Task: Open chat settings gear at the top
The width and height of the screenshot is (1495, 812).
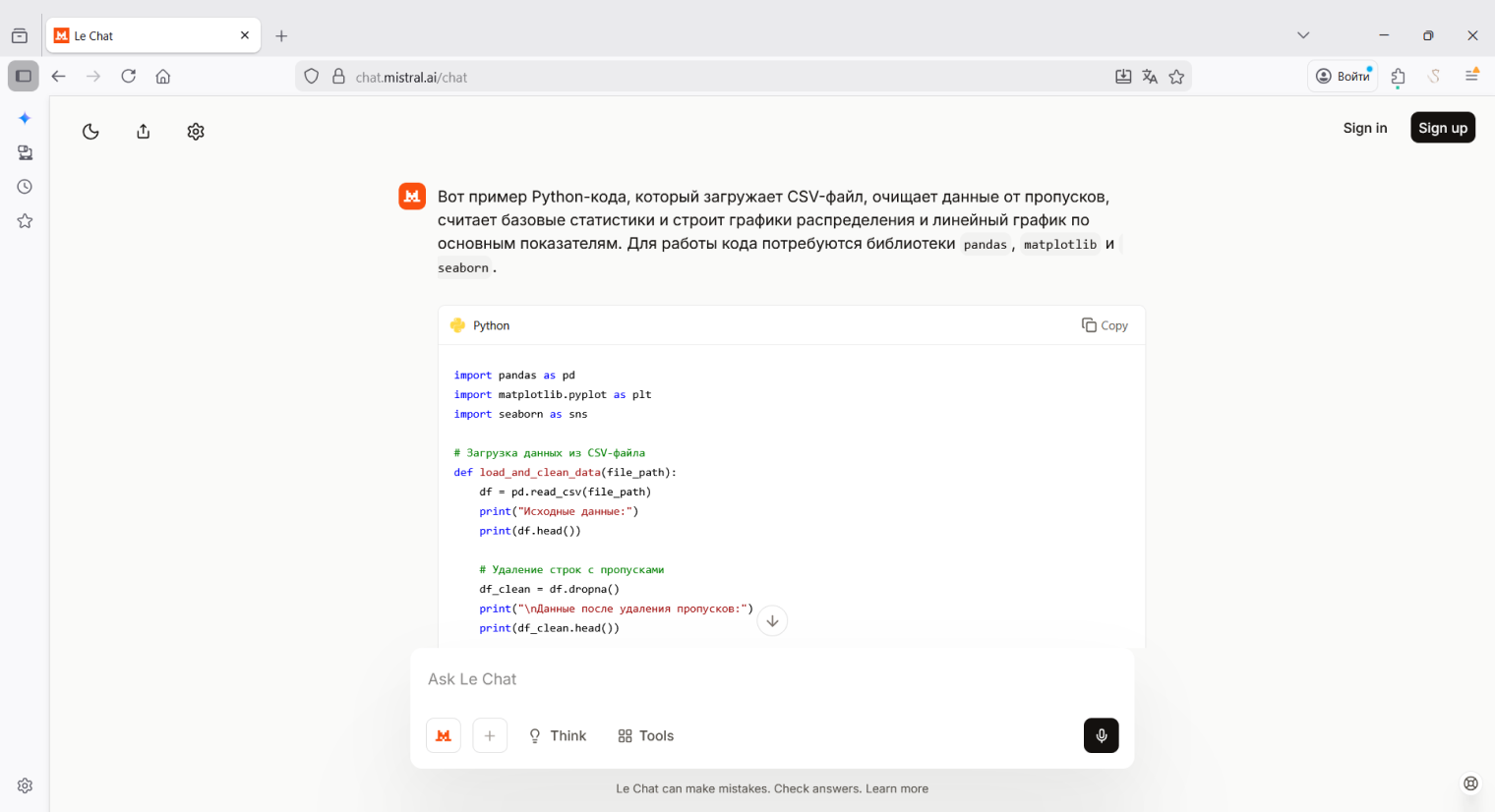Action: pos(196,132)
